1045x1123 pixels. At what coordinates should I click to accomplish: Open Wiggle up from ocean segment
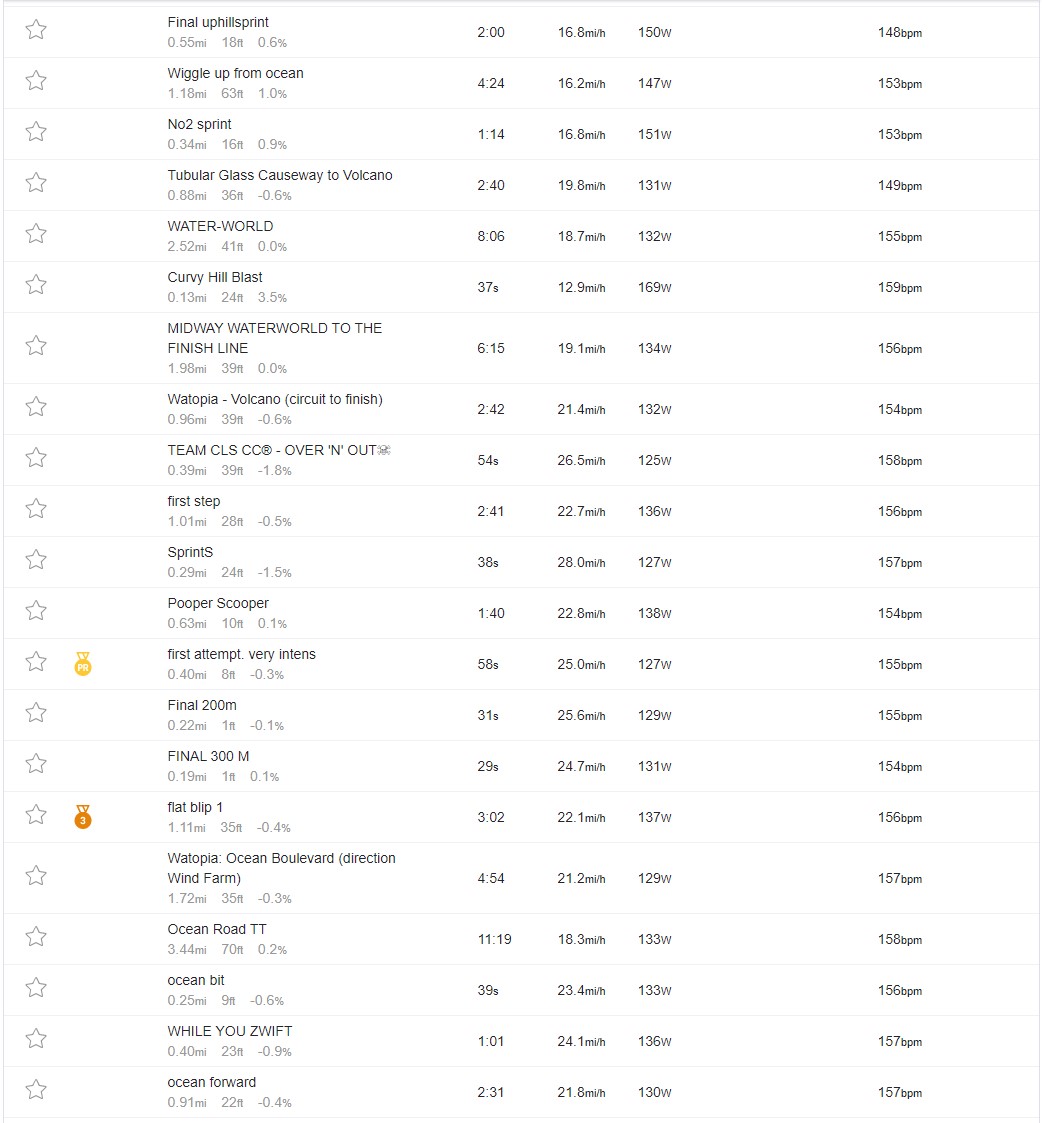[235, 73]
